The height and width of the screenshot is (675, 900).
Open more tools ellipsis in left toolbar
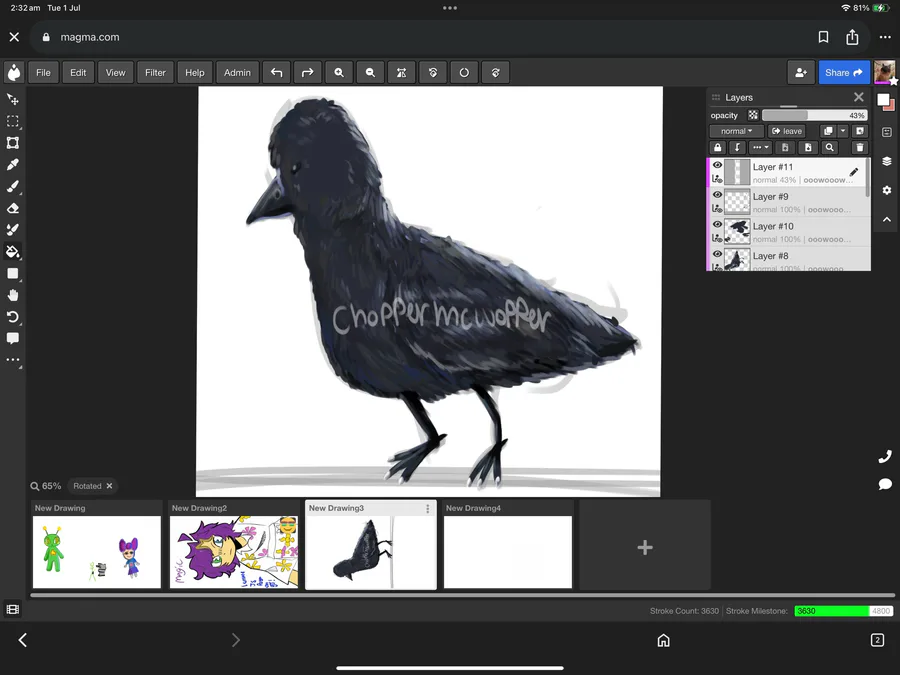[x=13, y=360]
